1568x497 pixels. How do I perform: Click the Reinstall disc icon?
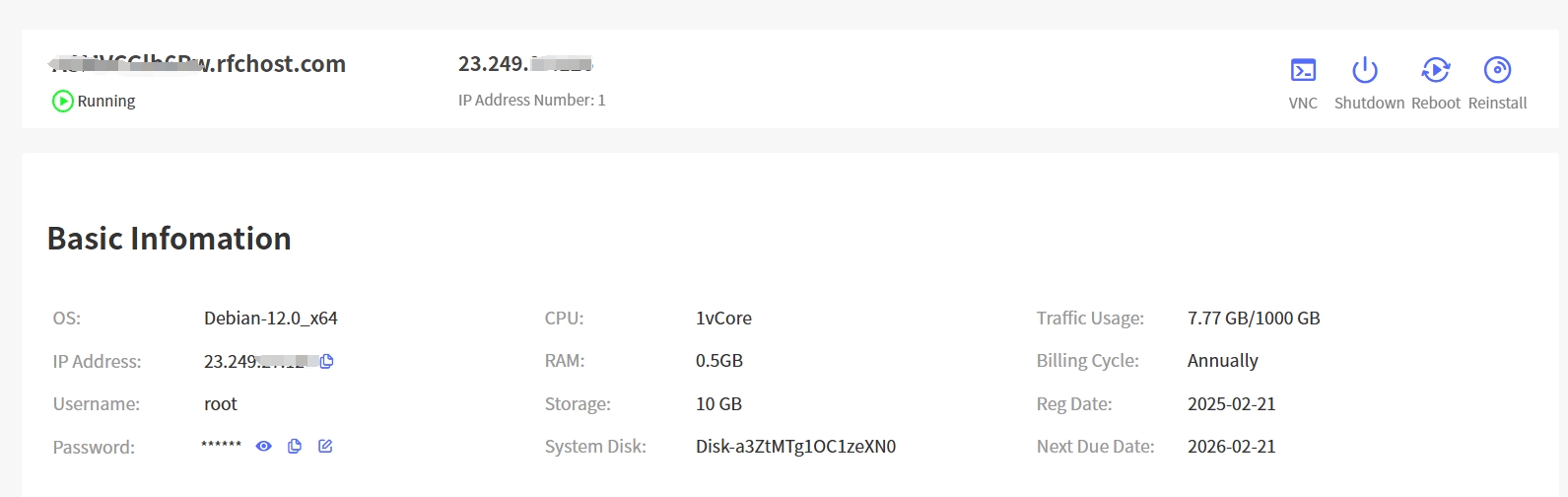1497,70
